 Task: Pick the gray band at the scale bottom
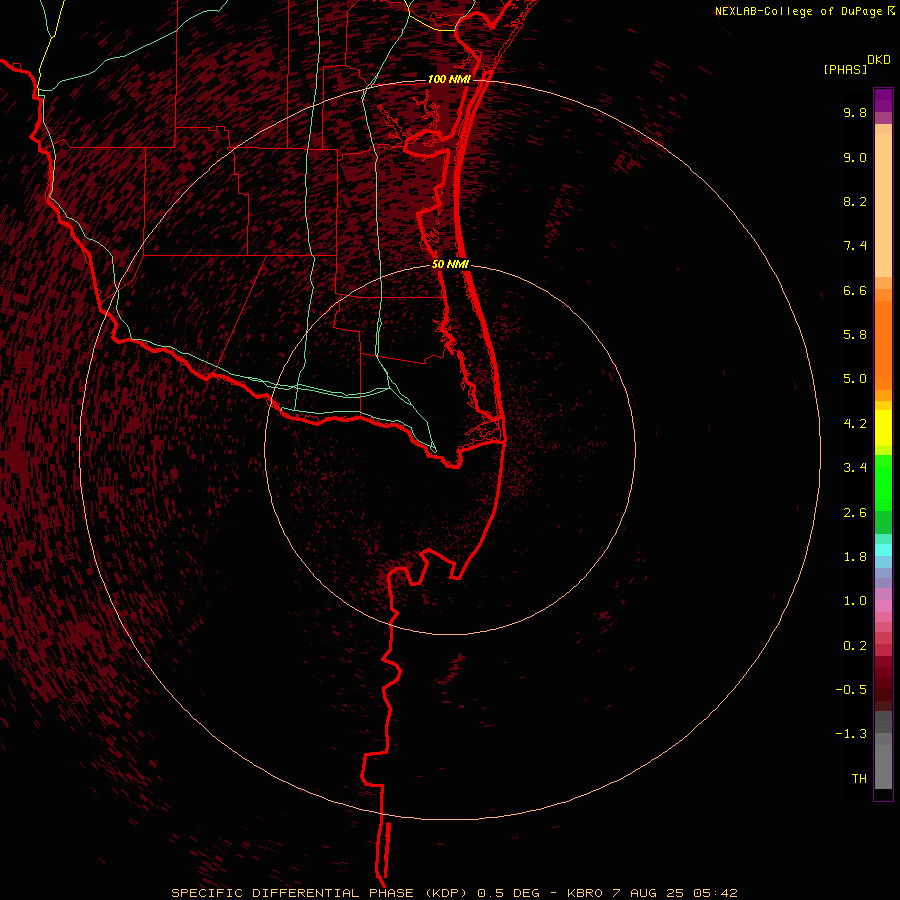pyautogui.click(x=883, y=766)
